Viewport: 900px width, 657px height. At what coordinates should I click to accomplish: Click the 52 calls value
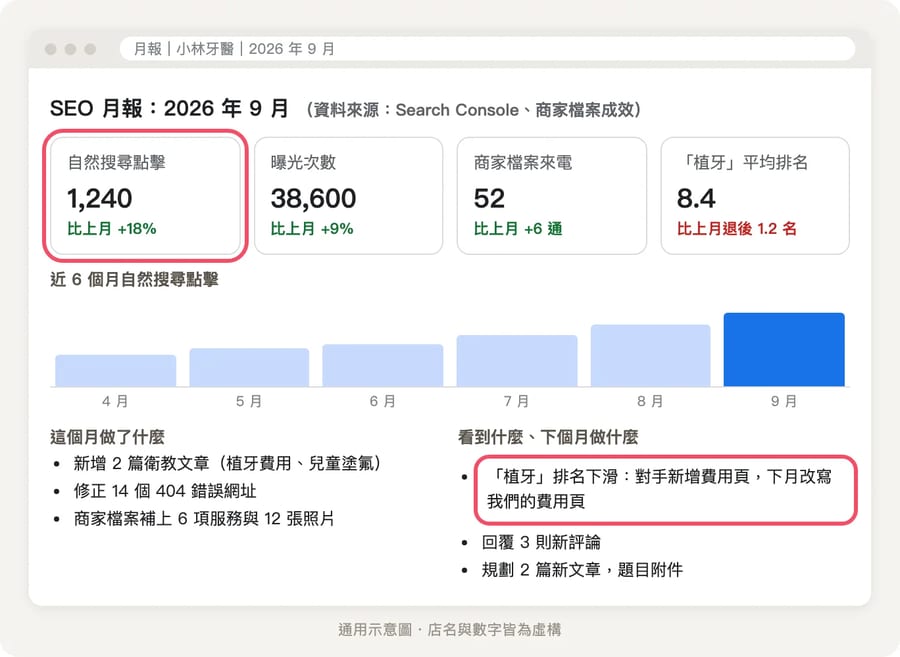coord(489,199)
